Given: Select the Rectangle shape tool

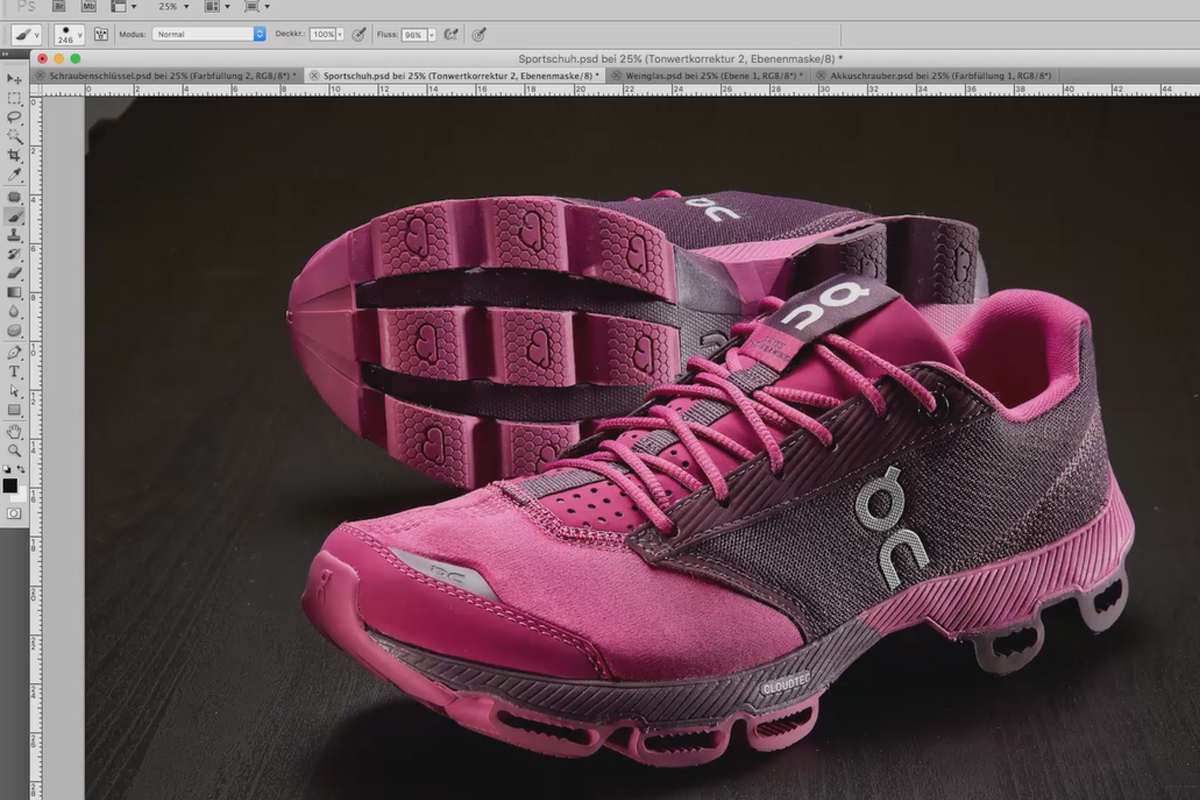Looking at the screenshot, I should [14, 410].
